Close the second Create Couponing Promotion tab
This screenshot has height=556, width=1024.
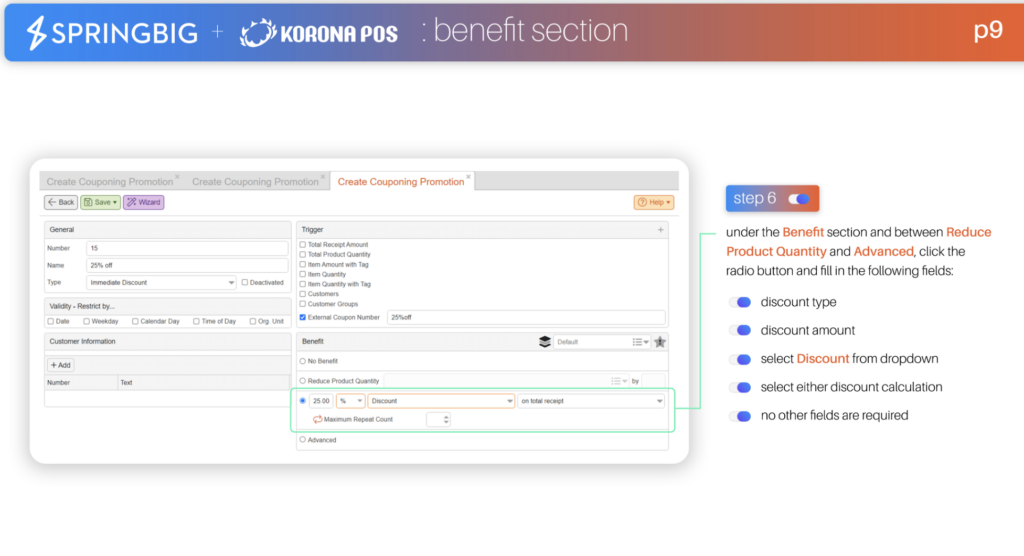(x=323, y=177)
